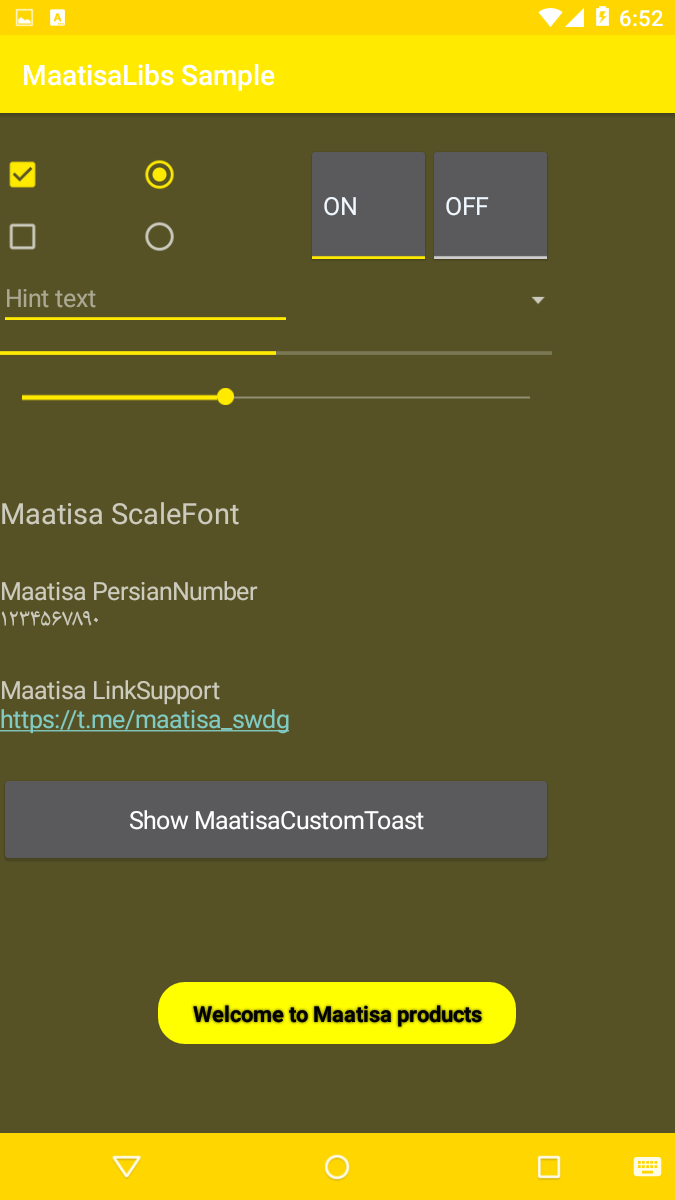The height and width of the screenshot is (1200, 675).
Task: Tap the keyboard icon in navigation bar
Action: [x=648, y=1166]
